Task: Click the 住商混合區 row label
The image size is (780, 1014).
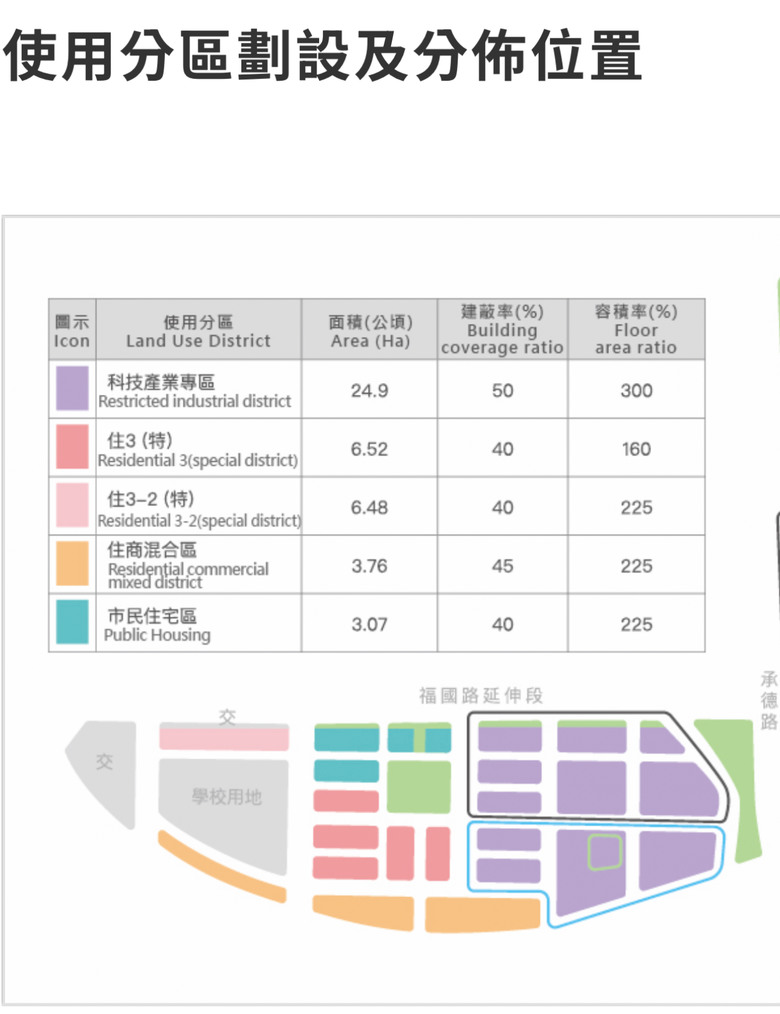Action: point(188,566)
